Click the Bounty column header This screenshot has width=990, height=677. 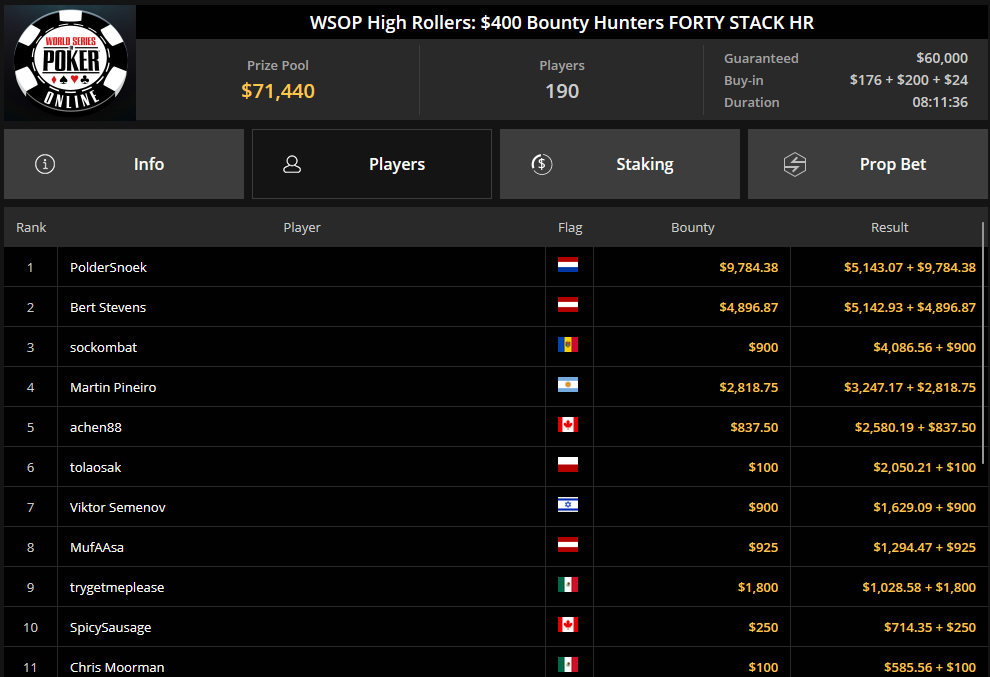[x=693, y=227]
